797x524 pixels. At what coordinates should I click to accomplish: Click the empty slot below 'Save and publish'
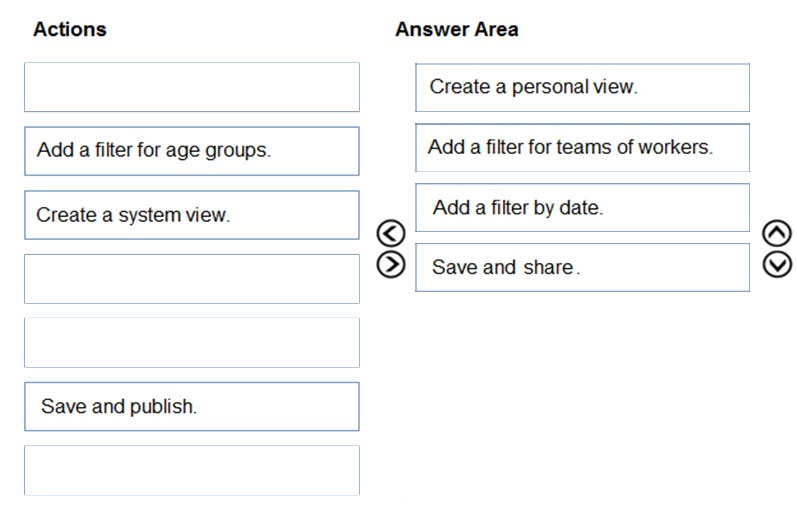[192, 471]
